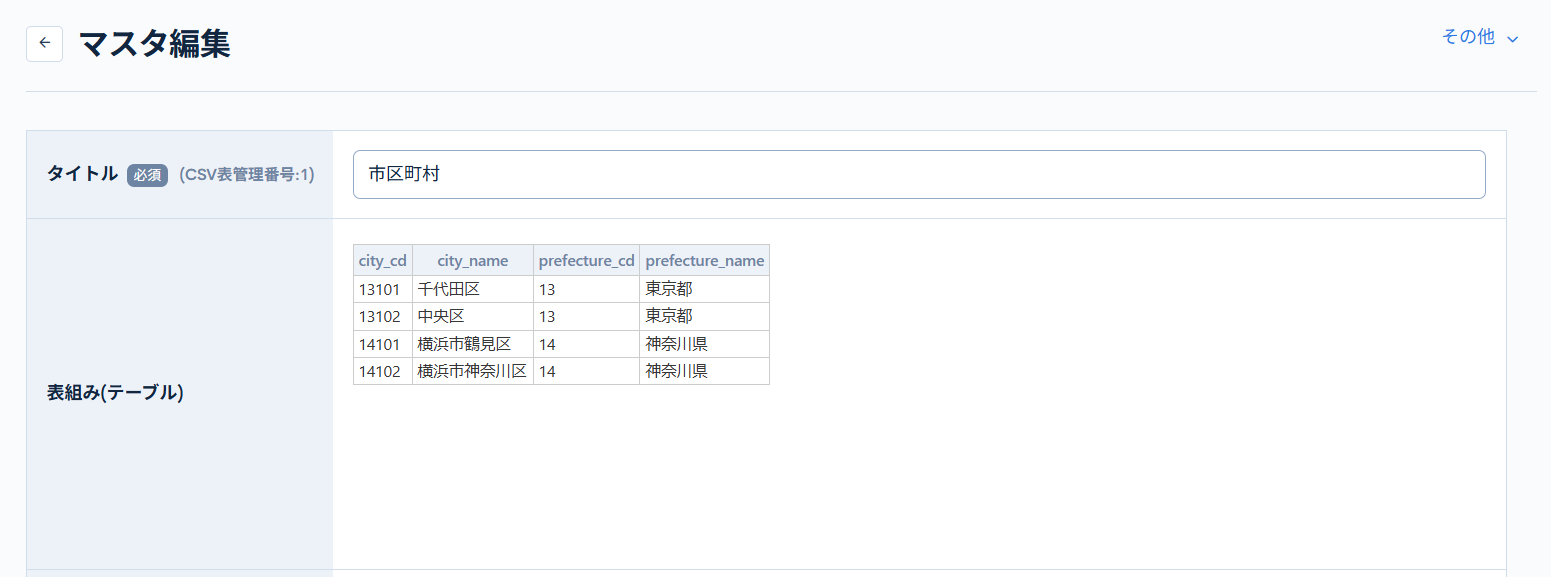The height and width of the screenshot is (577, 1551).
Task: Click the CSV表管理番号:1 label
Action: tap(246, 174)
